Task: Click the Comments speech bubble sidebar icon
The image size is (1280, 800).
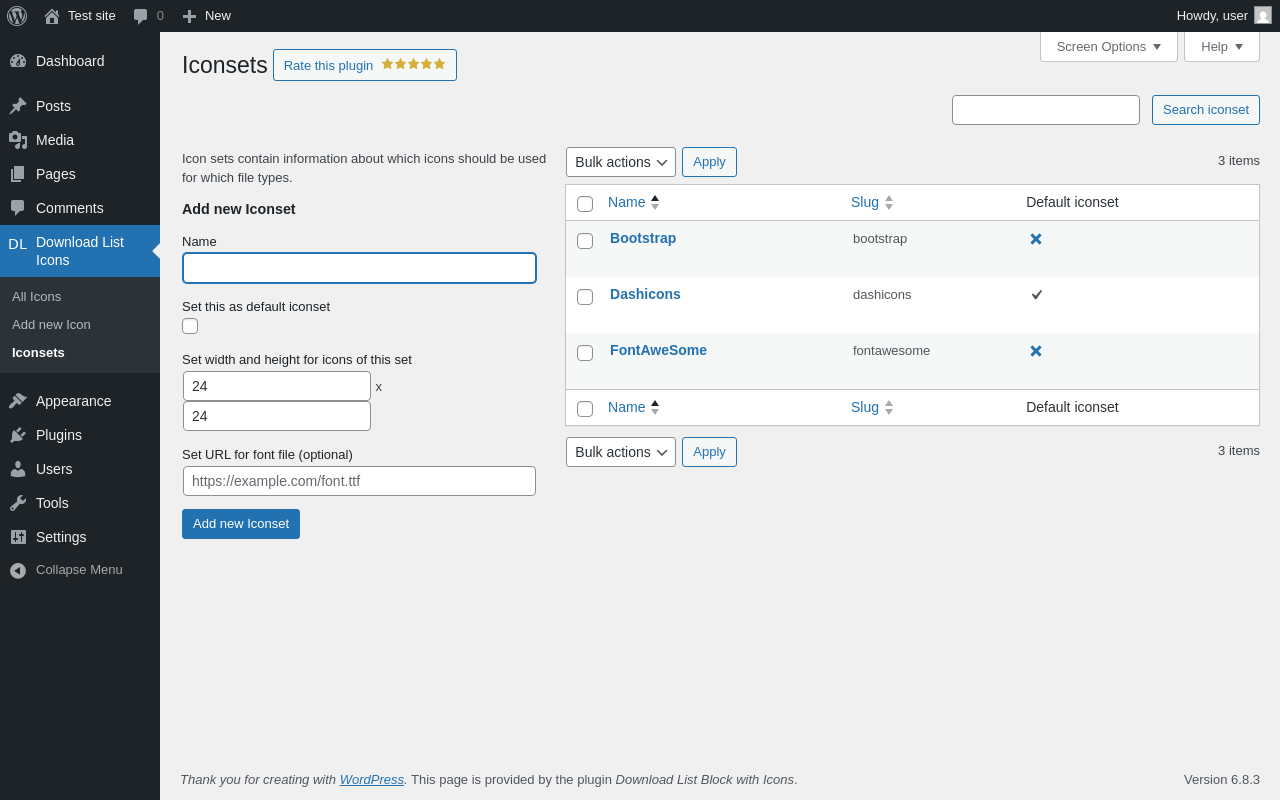Action: point(18,208)
